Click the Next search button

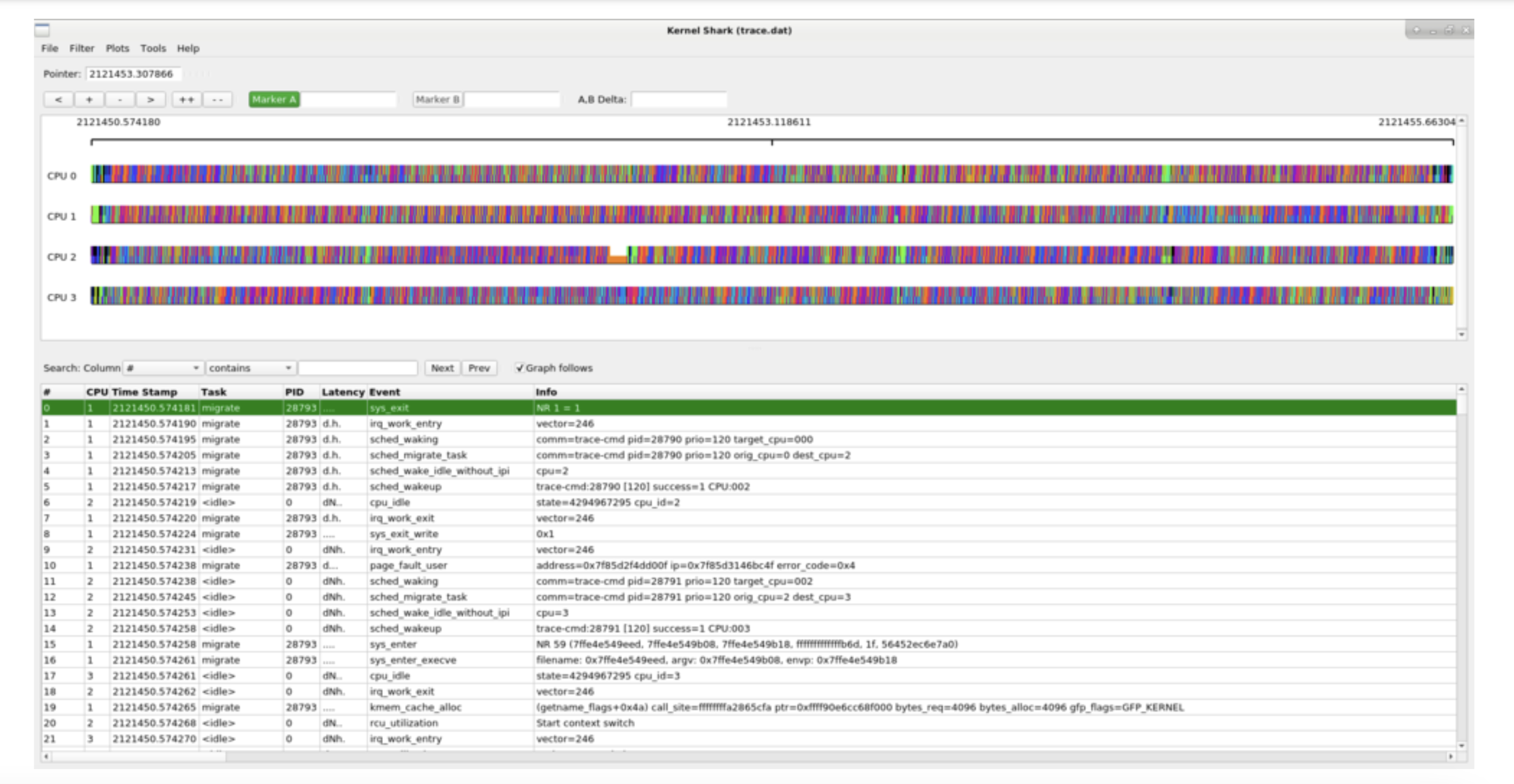442,368
